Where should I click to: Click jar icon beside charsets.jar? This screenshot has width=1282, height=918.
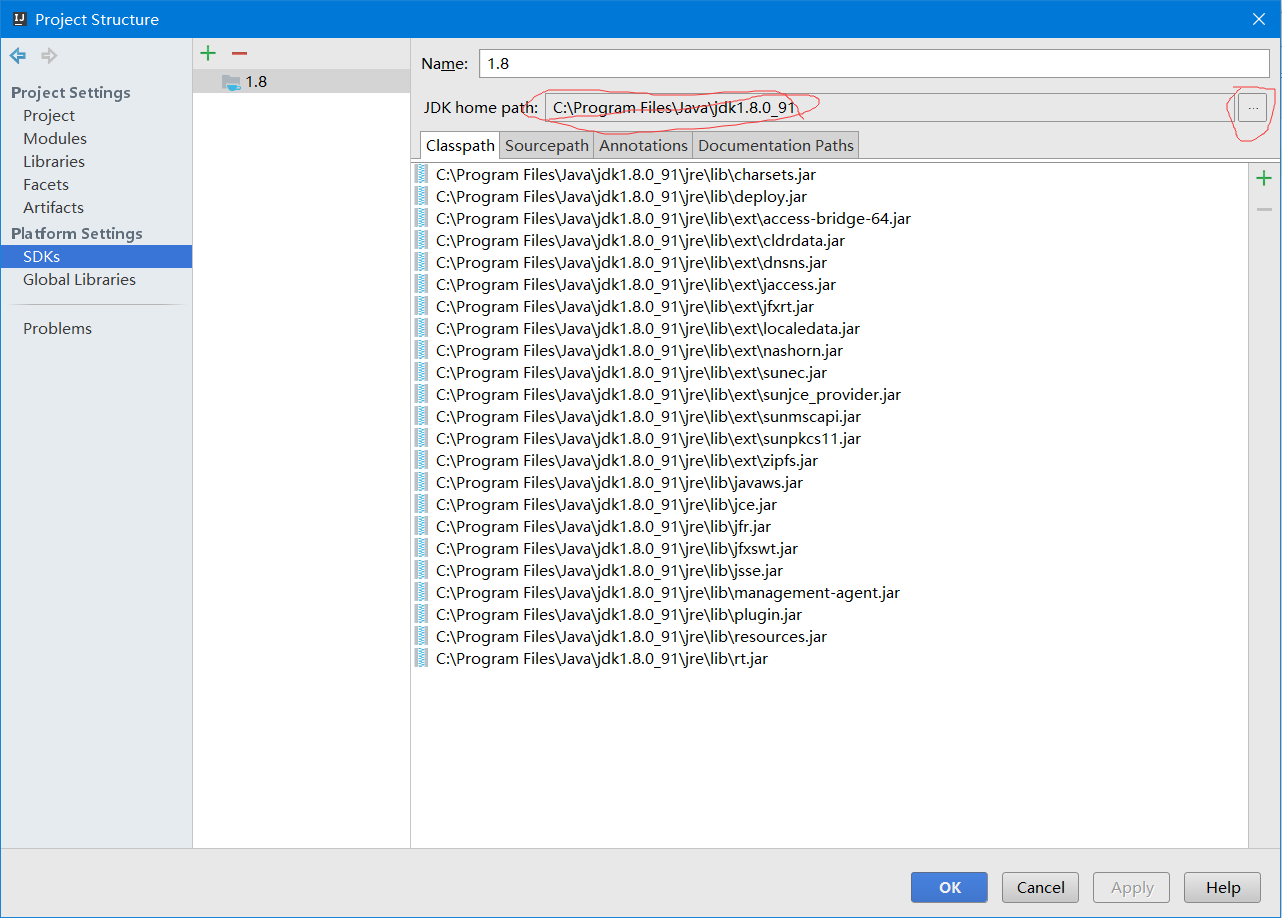click(x=421, y=174)
